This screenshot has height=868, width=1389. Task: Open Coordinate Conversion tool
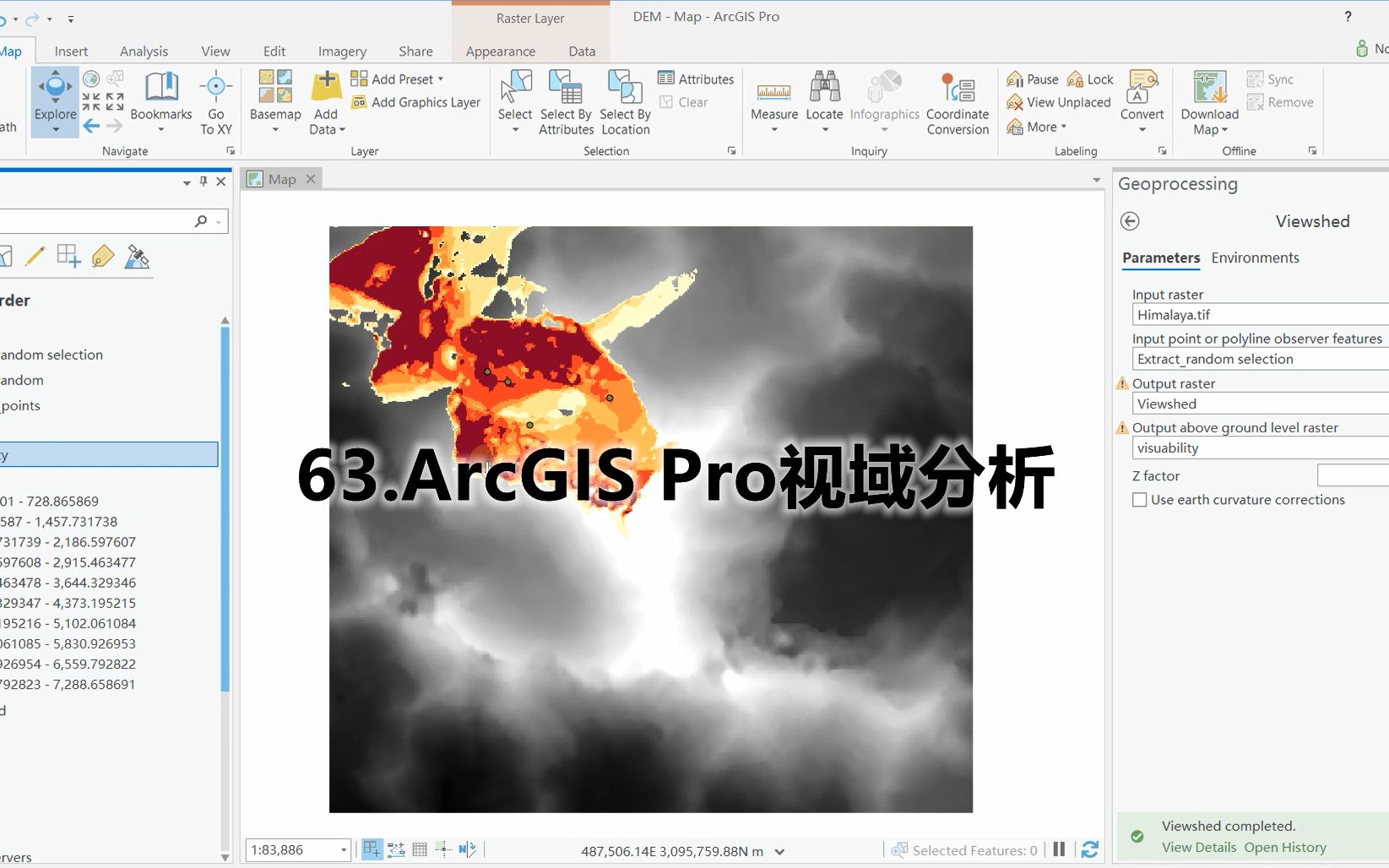tap(958, 102)
